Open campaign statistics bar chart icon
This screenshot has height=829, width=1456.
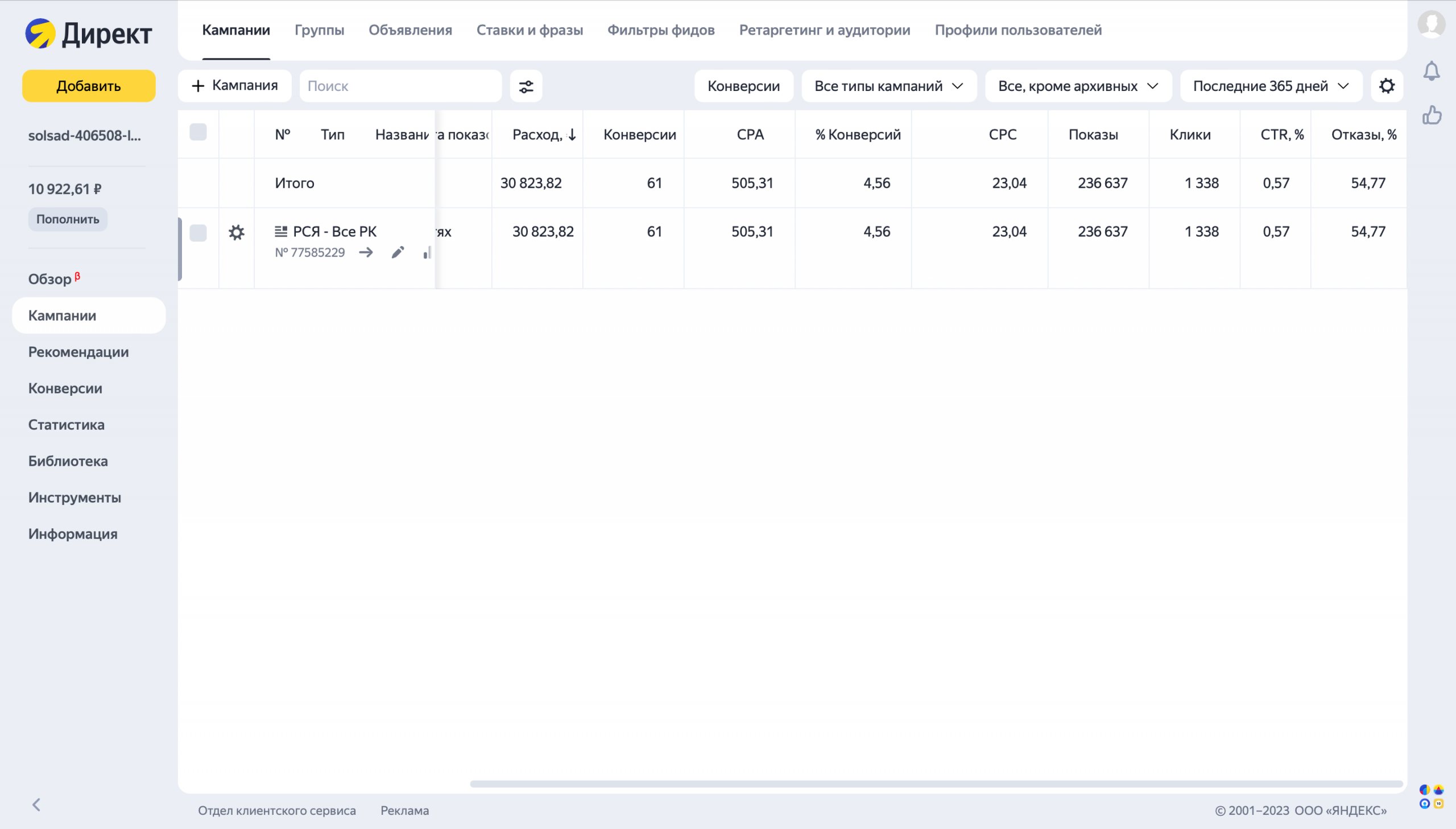pos(427,253)
